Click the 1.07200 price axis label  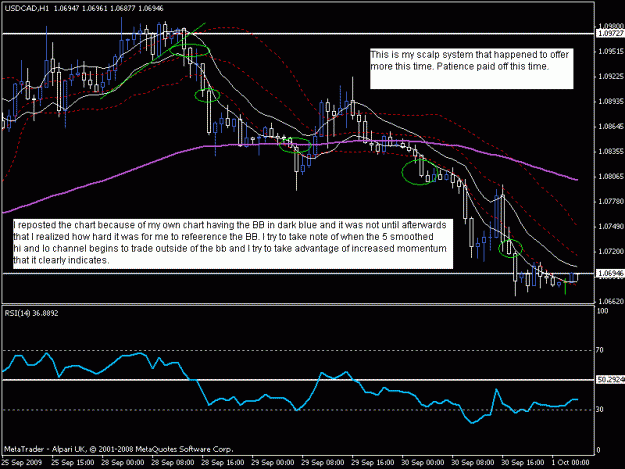coord(611,251)
